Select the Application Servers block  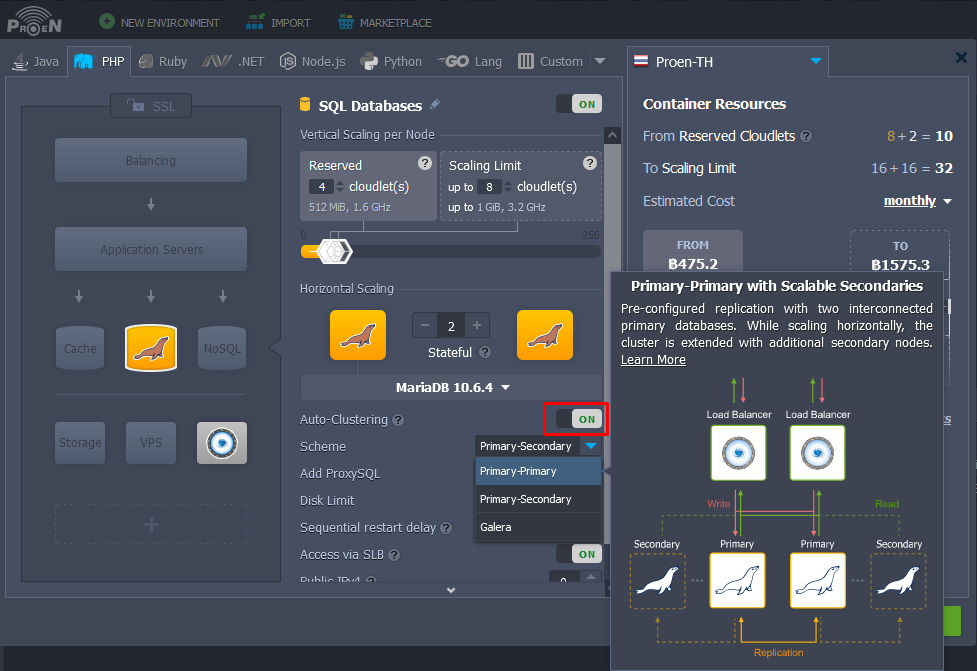151,249
